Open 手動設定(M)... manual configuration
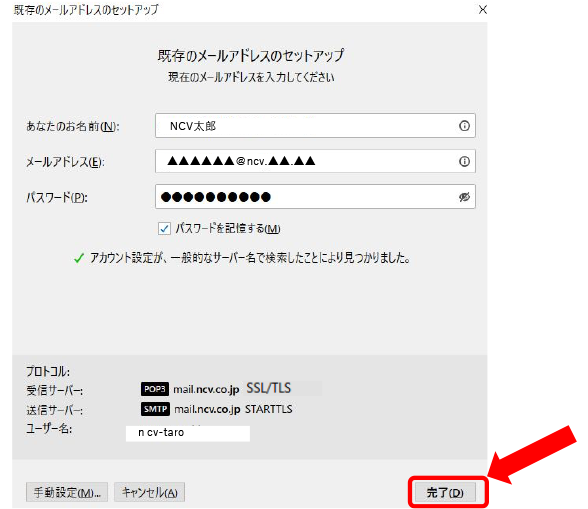Viewport: 588px width, 509px height. pos(67,492)
